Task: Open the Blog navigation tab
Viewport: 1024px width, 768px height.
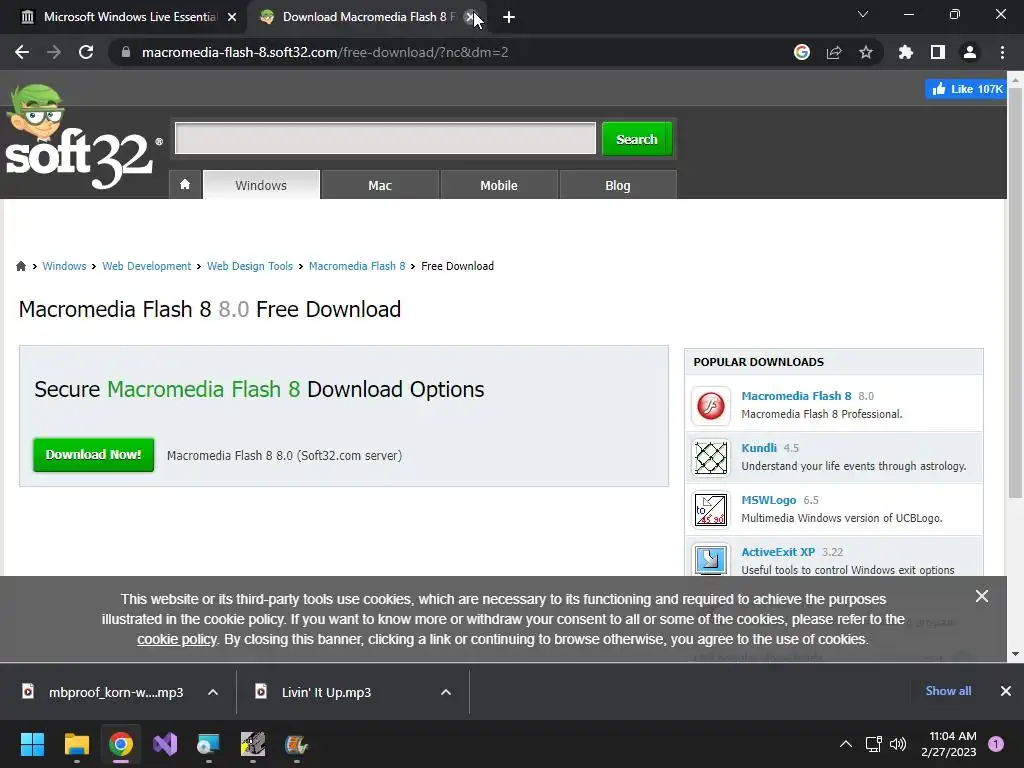Action: point(618,185)
